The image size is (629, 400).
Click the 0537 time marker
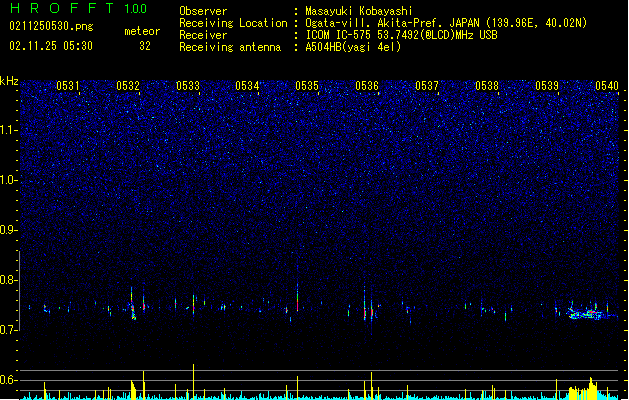[x=427, y=85]
